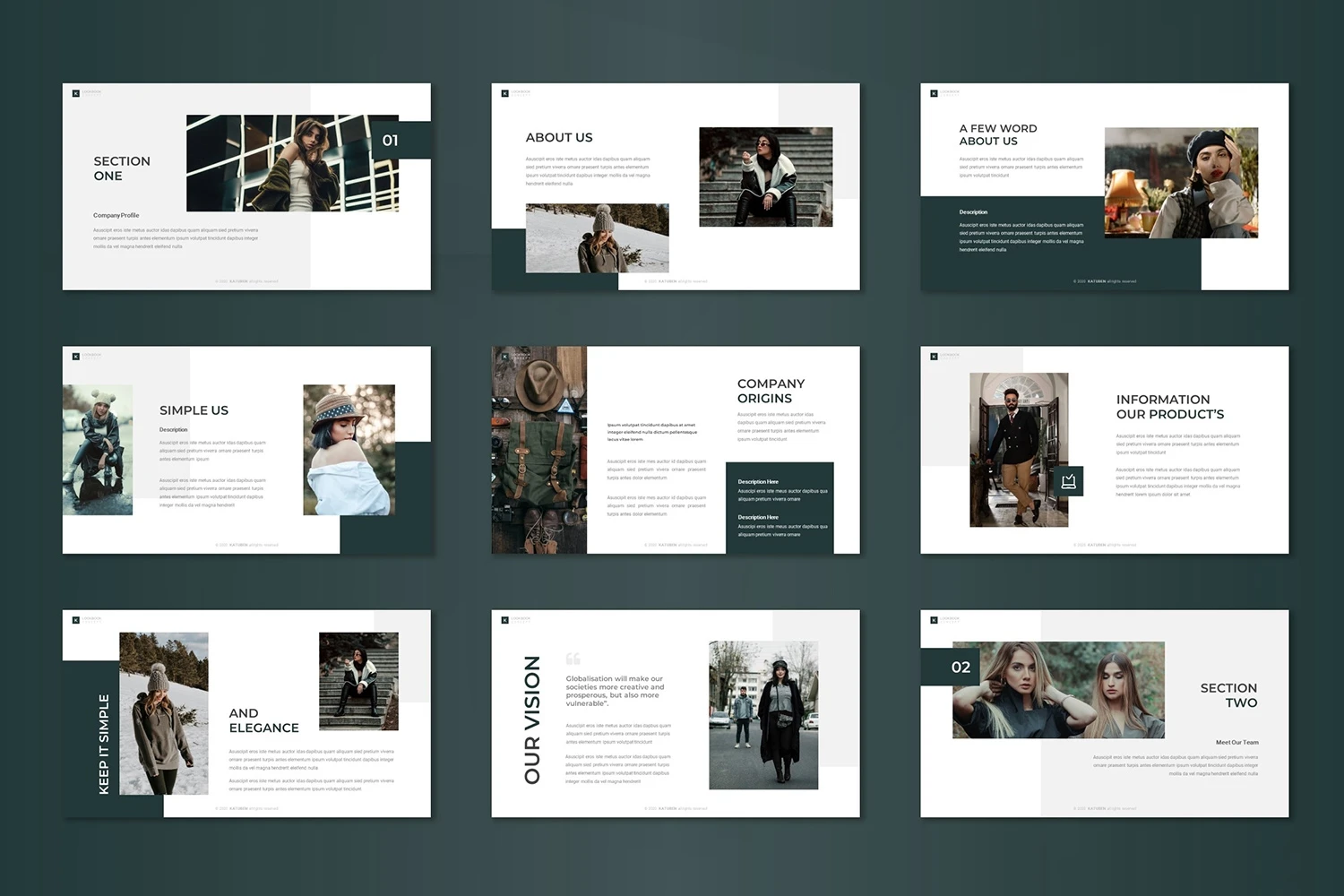Click the quotation mark icon on Our Vision slide
The image size is (1344, 896).
(573, 659)
